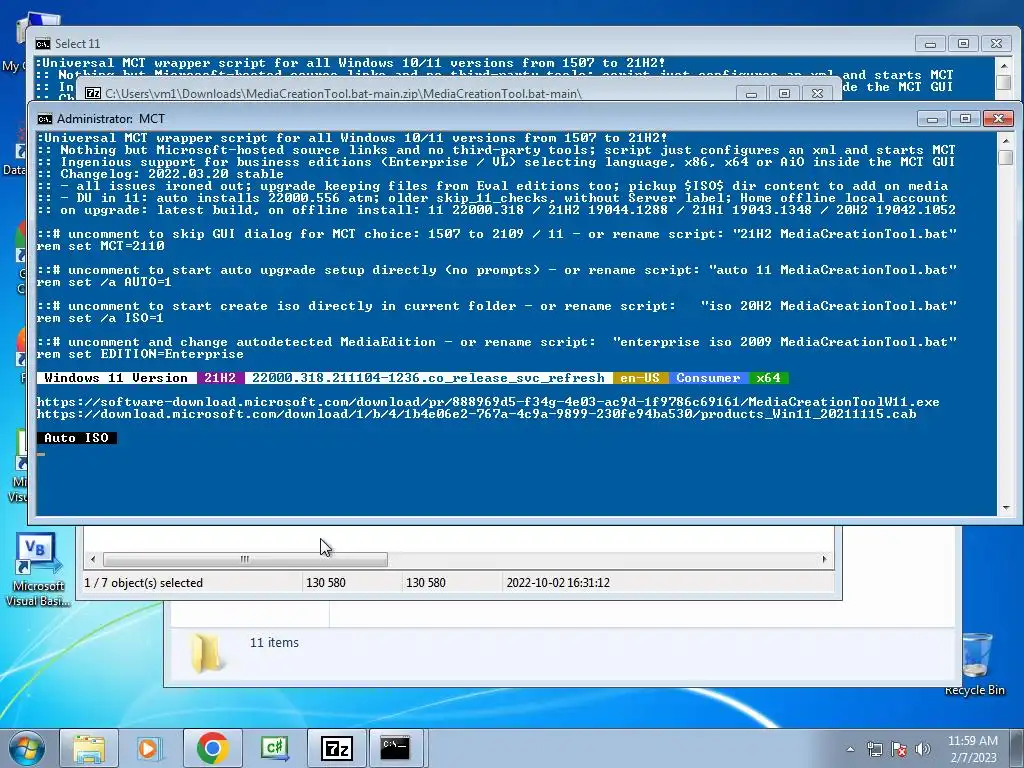The height and width of the screenshot is (768, 1024).
Task: Click the yellow folder icon in Explorer details
Action: [x=206, y=653]
